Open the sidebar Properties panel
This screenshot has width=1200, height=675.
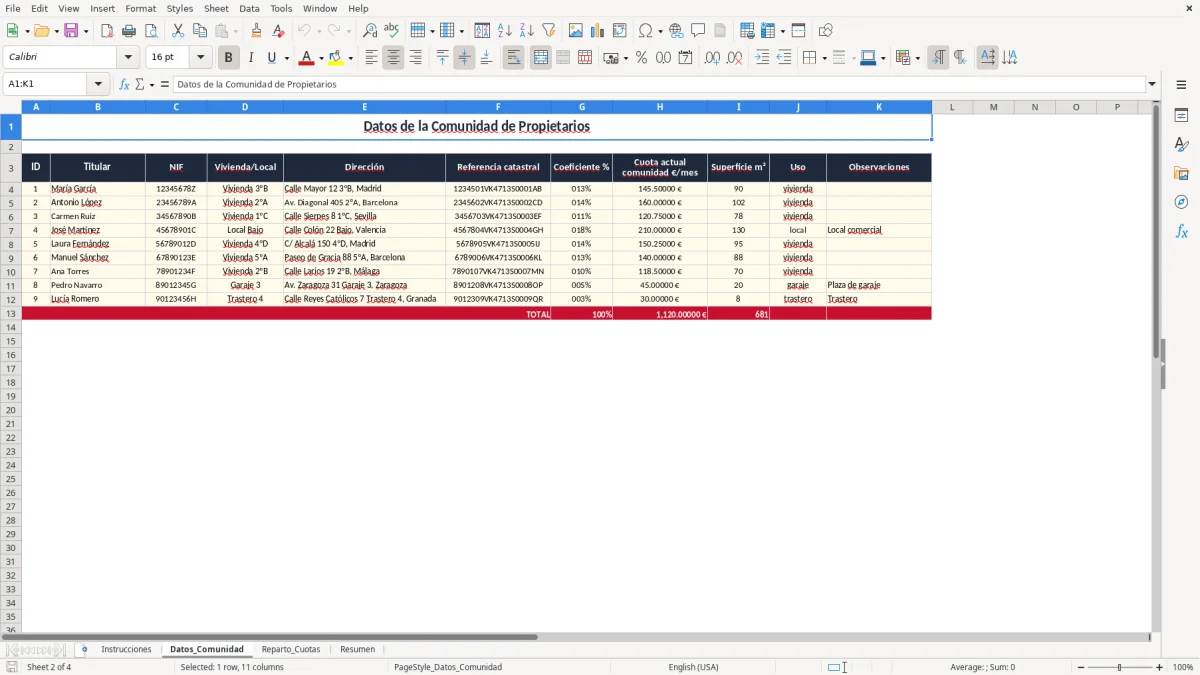pyautogui.click(x=1181, y=116)
